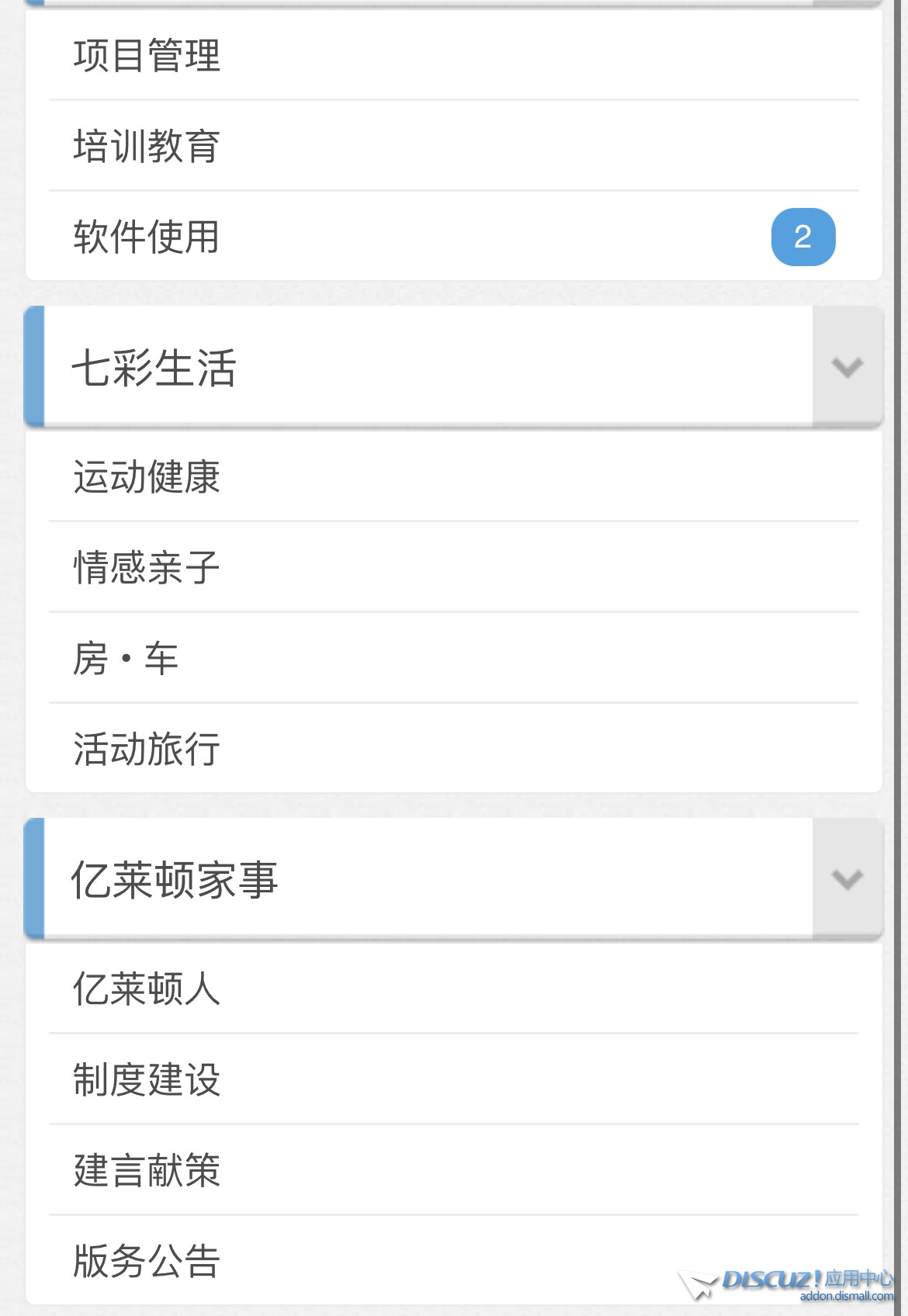Open the 运动健康 forum
The height and width of the screenshot is (1316, 908).
point(147,476)
